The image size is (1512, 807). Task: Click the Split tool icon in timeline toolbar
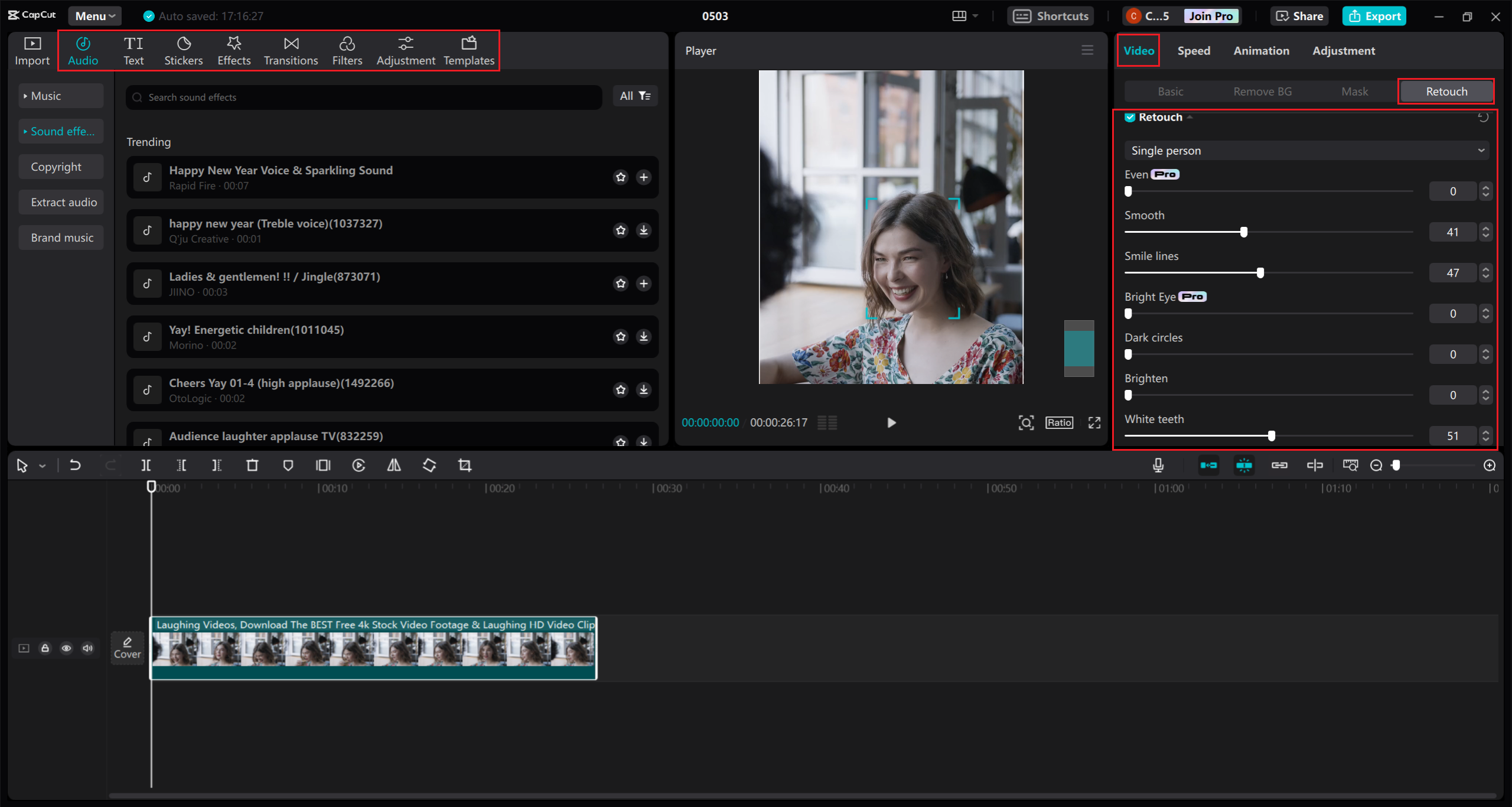point(146,466)
